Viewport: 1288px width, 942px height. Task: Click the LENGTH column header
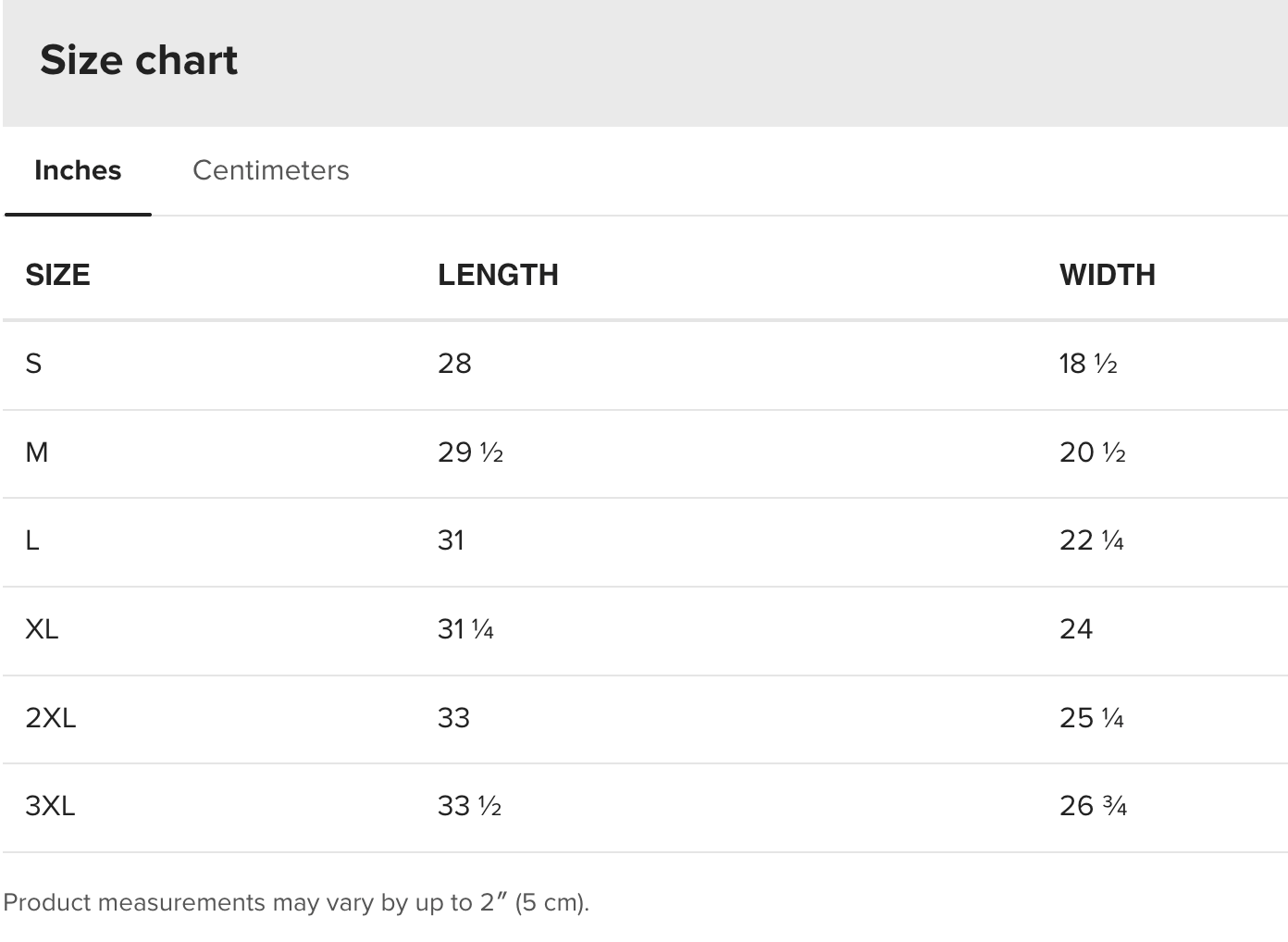click(x=498, y=275)
